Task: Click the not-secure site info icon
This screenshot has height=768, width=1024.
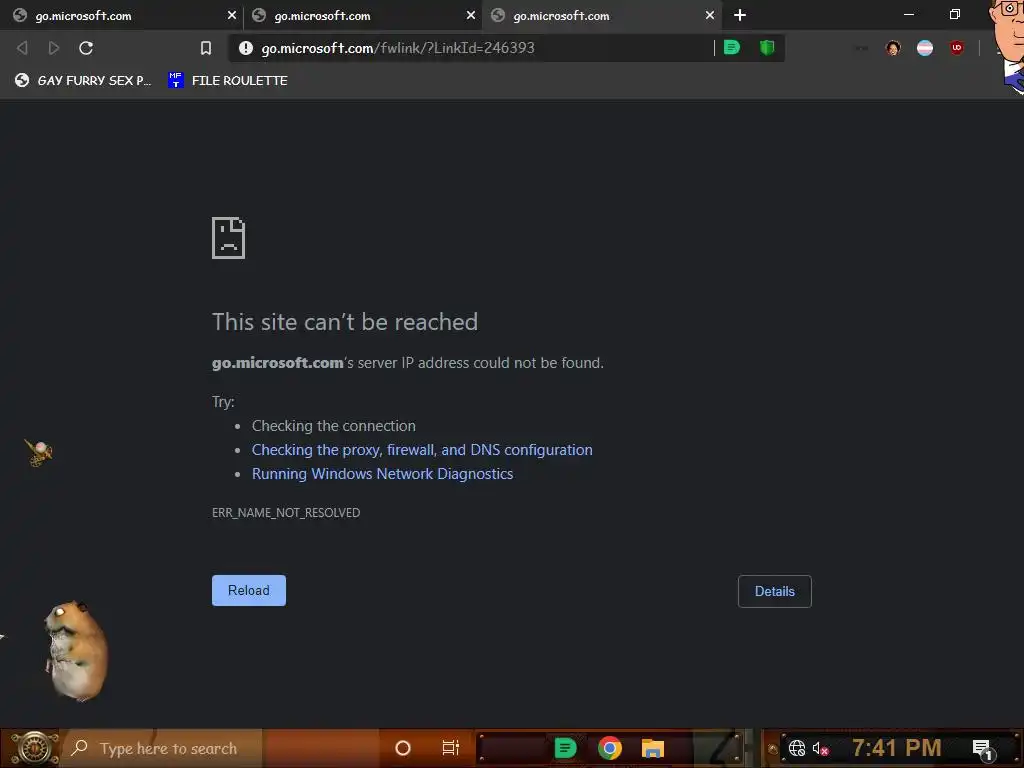Action: pos(246,48)
